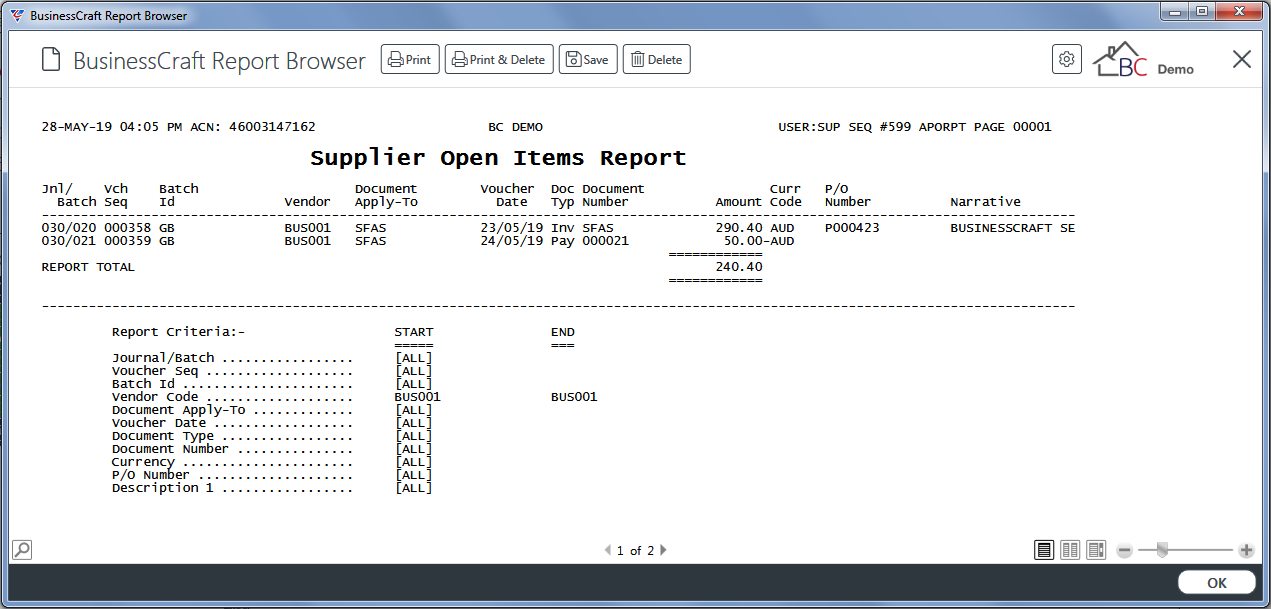Click the narrative 'BUSINESSCRAFT SE'
1271x609 pixels.
click(x=1012, y=228)
